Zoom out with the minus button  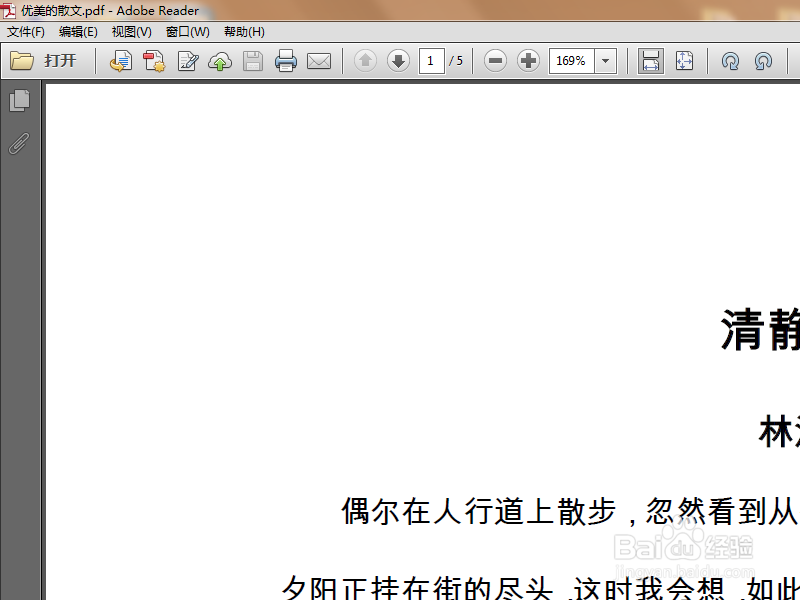pyautogui.click(x=495, y=61)
